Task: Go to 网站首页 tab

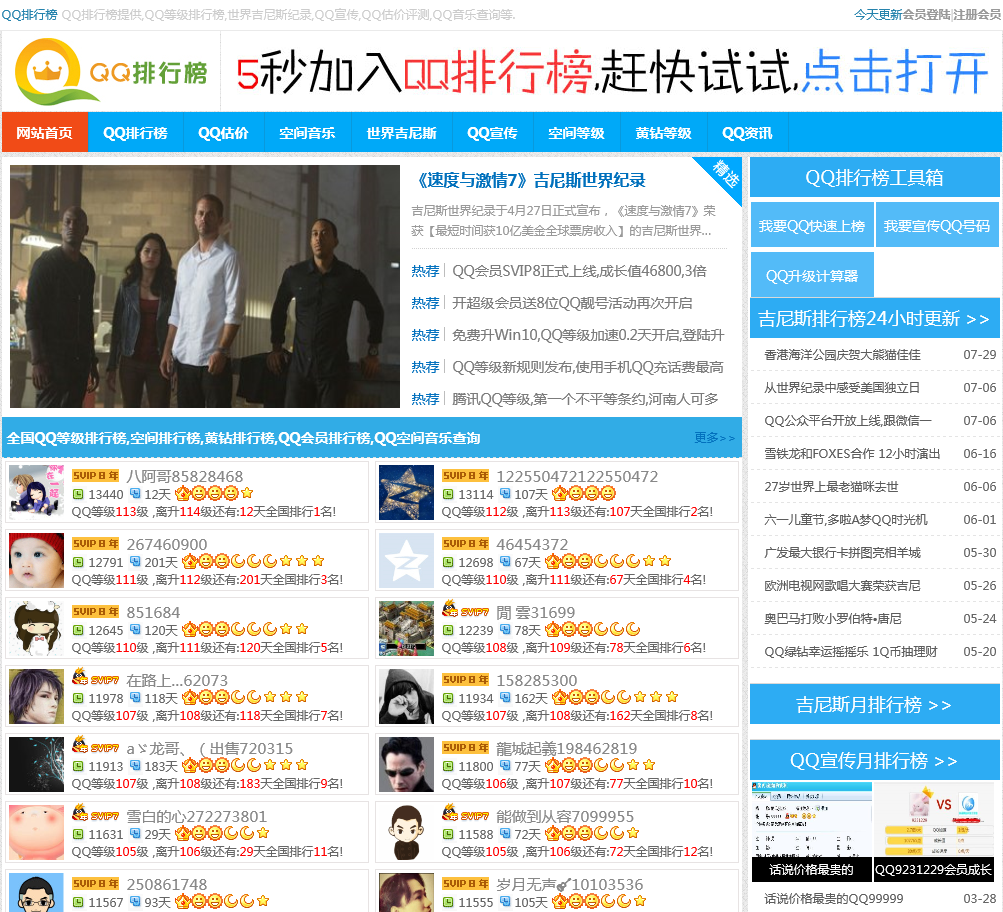Action: coord(45,132)
